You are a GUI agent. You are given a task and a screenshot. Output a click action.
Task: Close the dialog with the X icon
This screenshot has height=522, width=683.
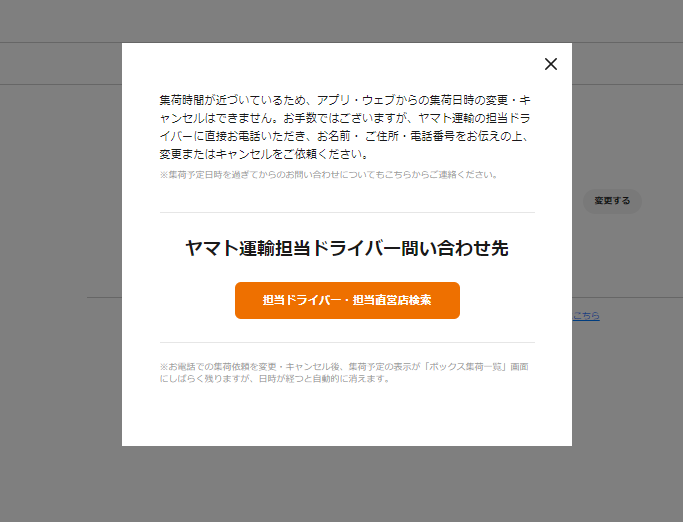coord(550,64)
